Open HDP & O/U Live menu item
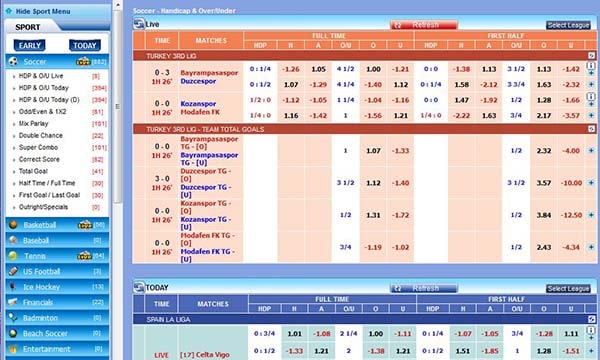The height and width of the screenshot is (360, 600). click(41, 76)
